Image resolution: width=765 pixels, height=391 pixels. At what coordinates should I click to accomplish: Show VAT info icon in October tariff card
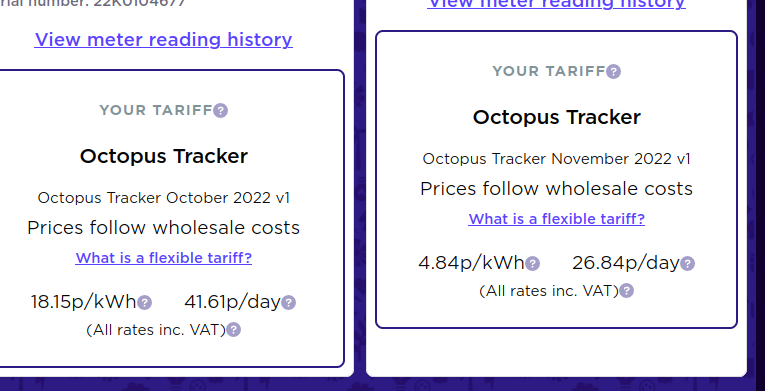pyautogui.click(x=234, y=330)
